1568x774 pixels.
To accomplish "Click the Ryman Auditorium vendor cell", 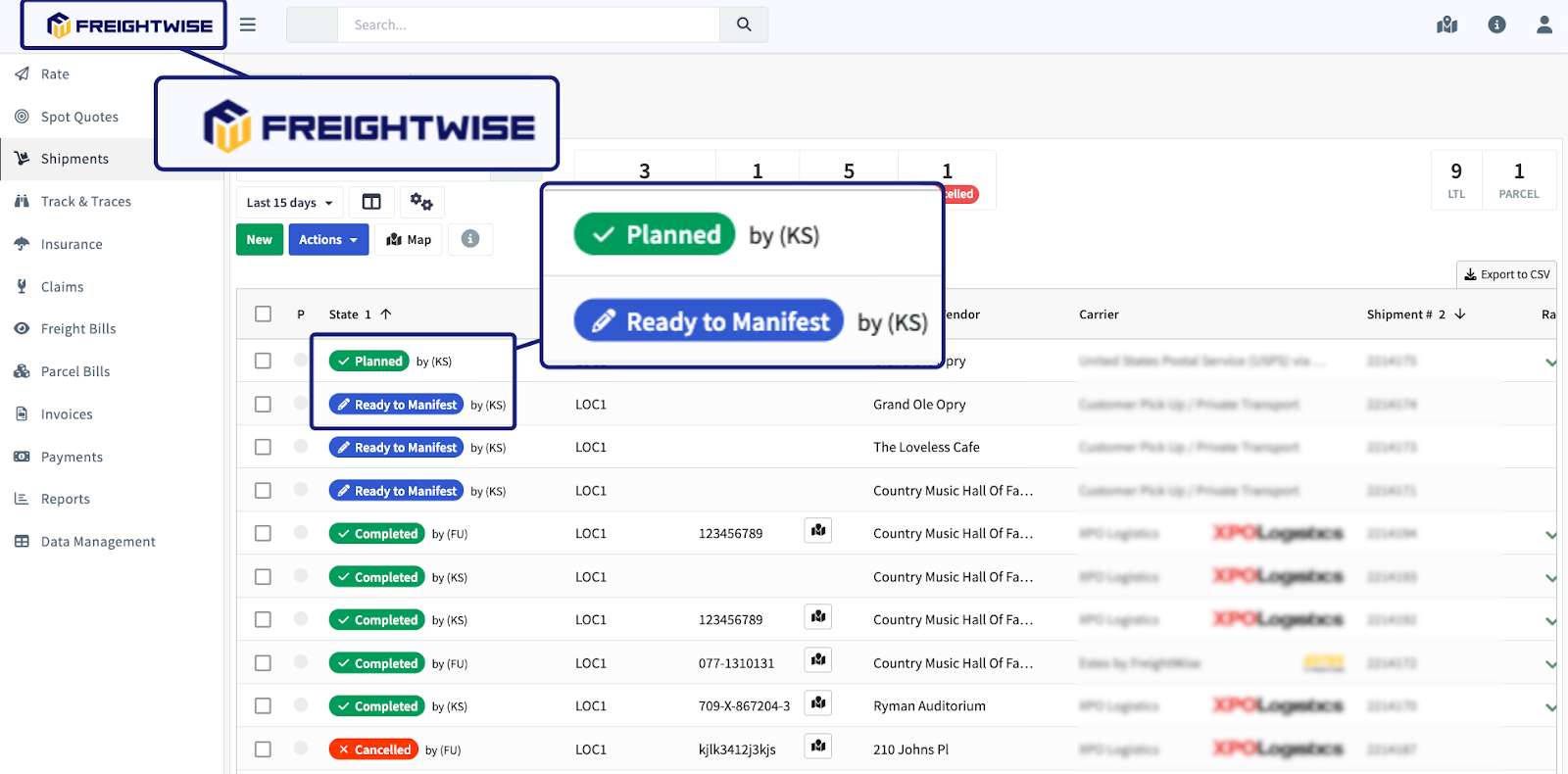I will coord(929,705).
